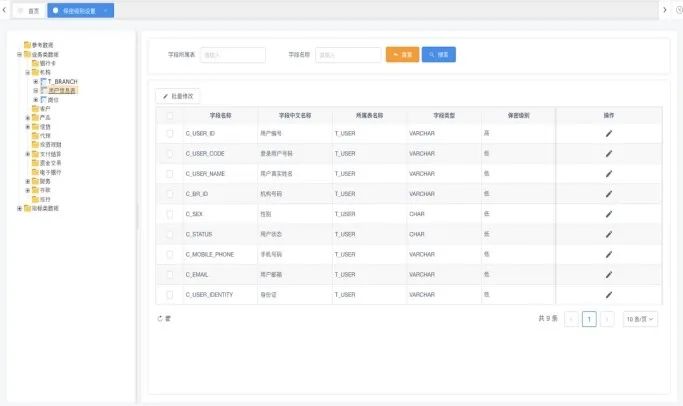The width and height of the screenshot is (683, 406).
Task: Expand the T_BRANCH tree node
Action: [x=36, y=81]
